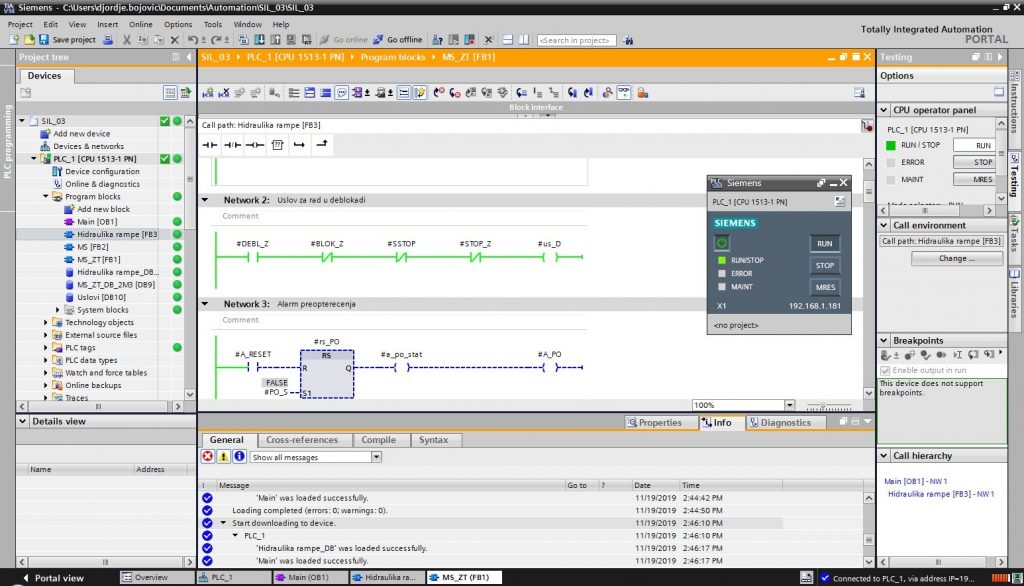Open the Online menu
Viewport: 1024px width, 586px height.
(139, 23)
